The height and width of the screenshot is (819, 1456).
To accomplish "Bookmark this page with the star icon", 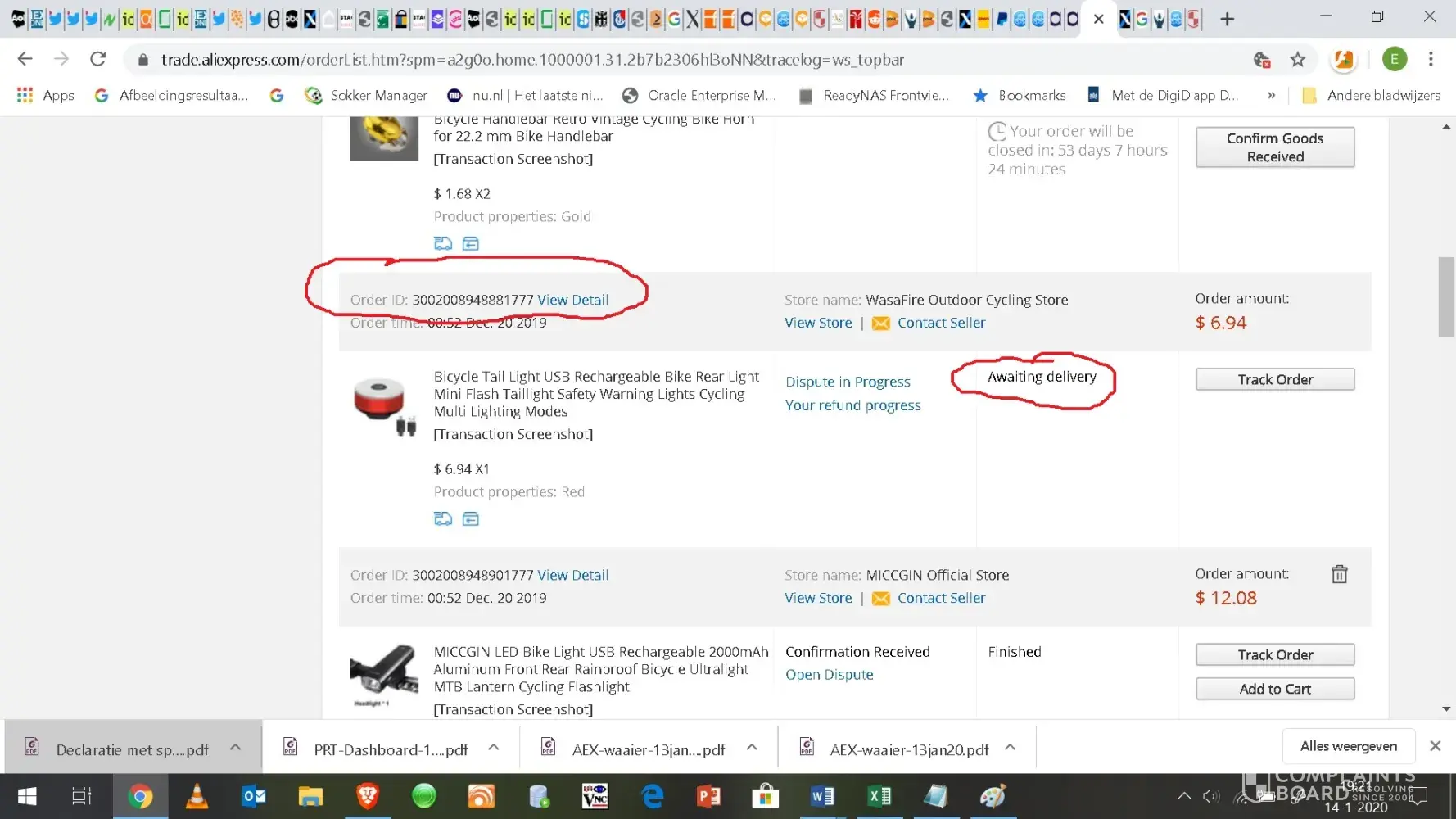I will pos(1298,59).
